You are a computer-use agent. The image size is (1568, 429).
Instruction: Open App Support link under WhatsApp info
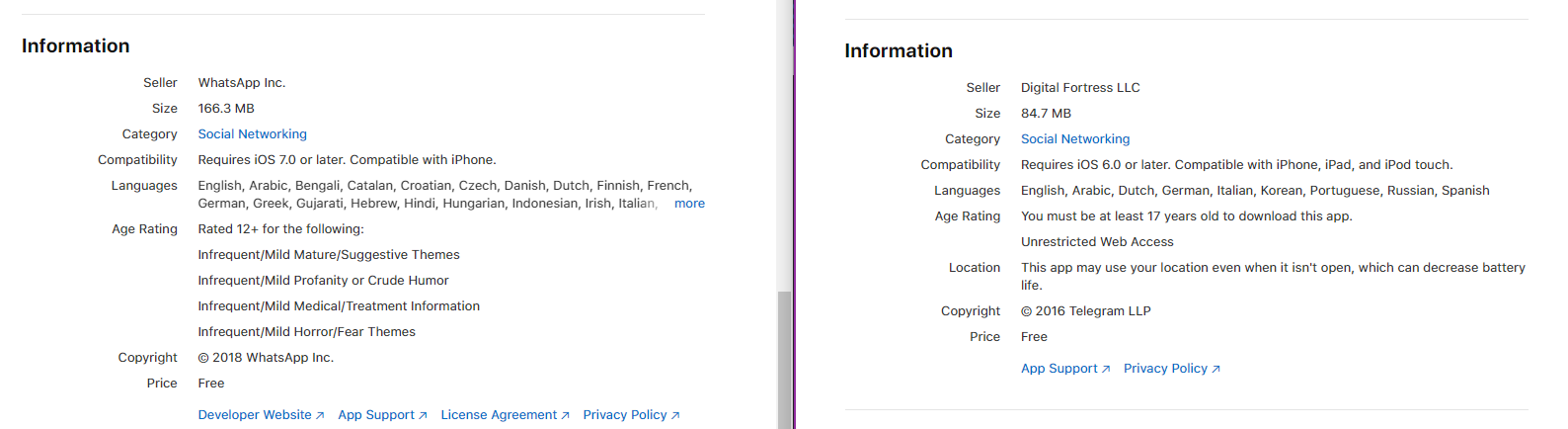pyautogui.click(x=376, y=415)
